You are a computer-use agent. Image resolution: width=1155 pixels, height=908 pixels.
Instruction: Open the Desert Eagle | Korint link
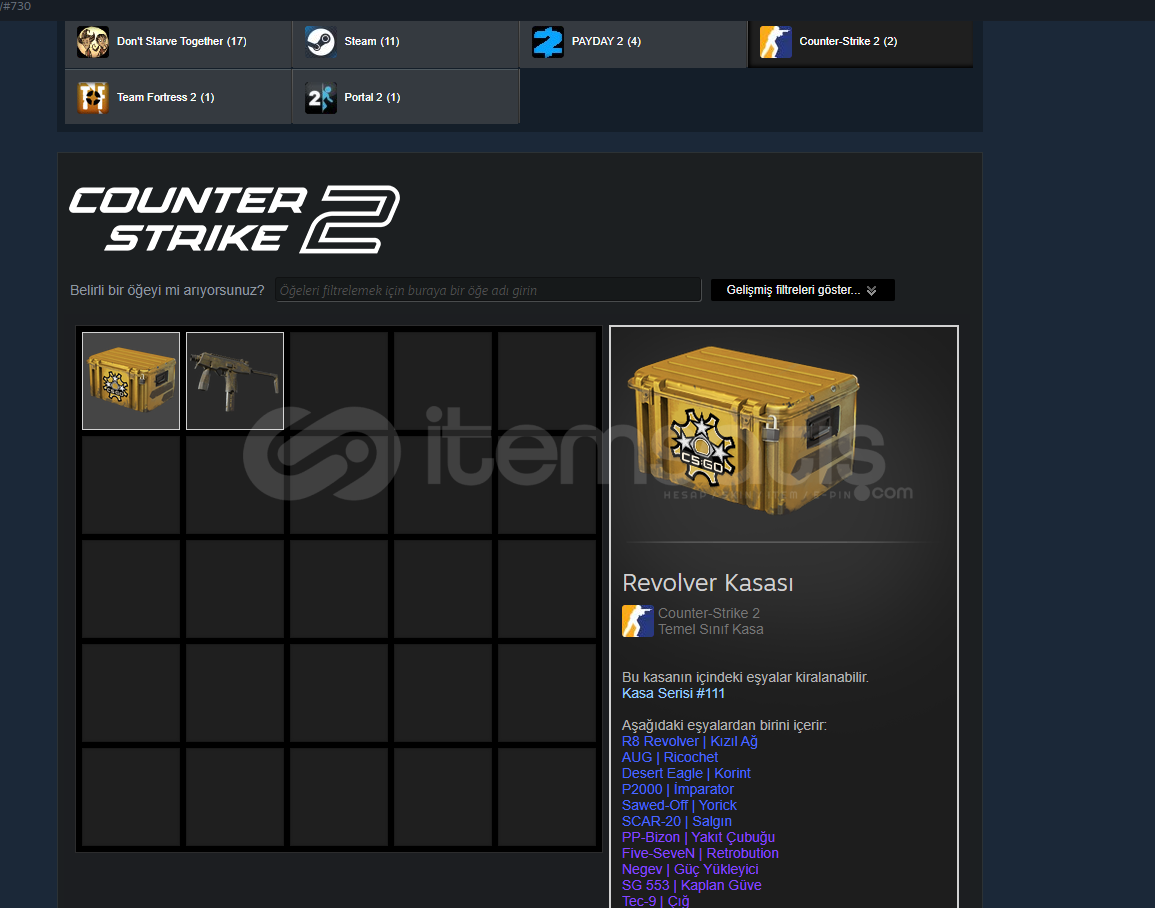pyautogui.click(x=686, y=773)
